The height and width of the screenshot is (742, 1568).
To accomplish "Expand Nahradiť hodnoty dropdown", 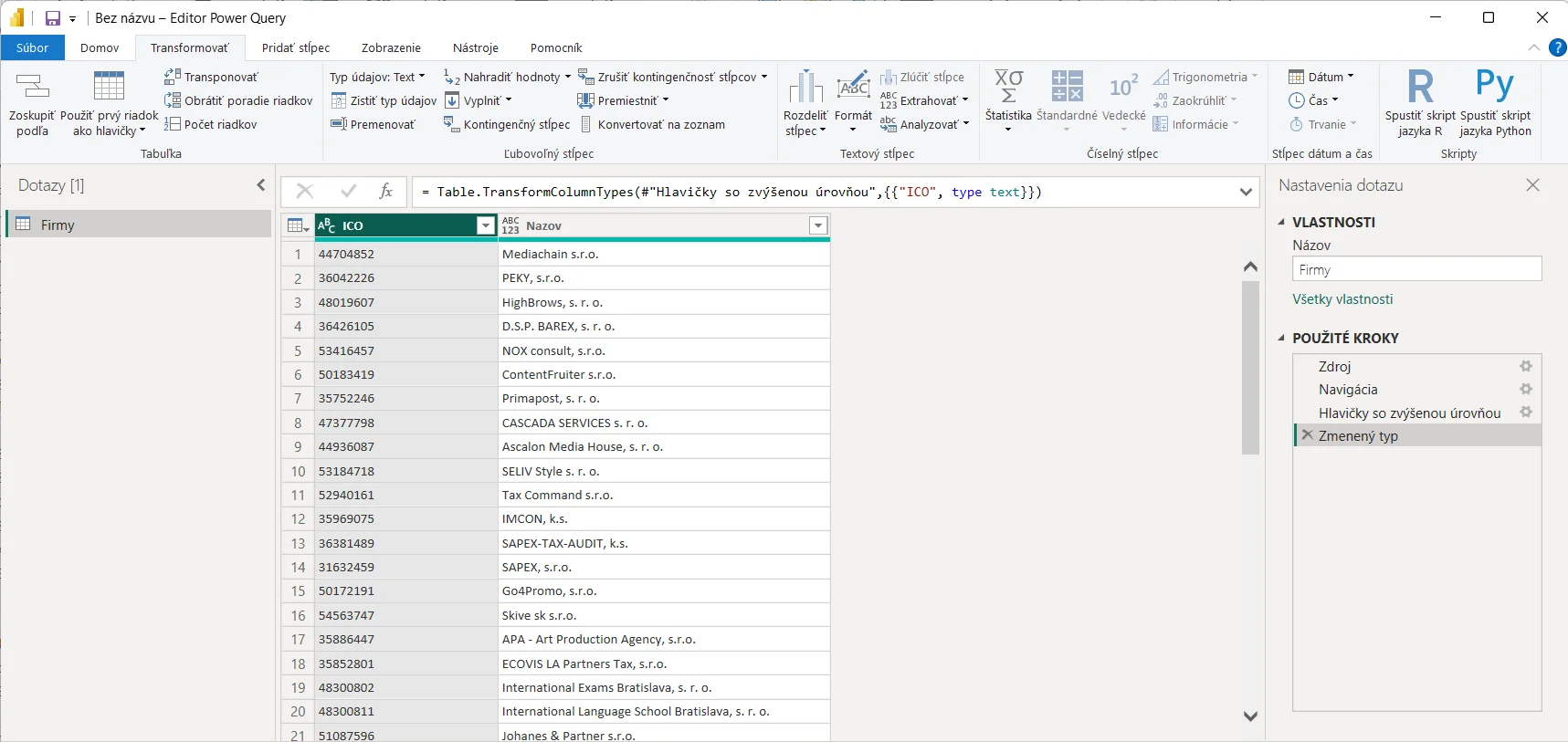I will pyautogui.click(x=568, y=77).
